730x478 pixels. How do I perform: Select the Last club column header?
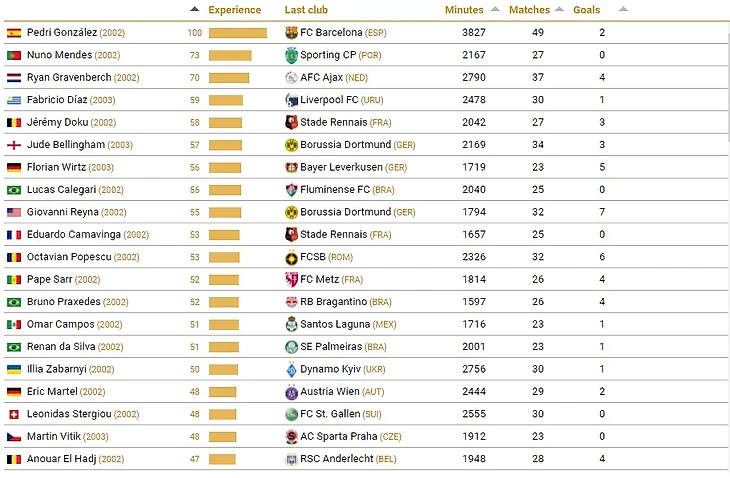[307, 10]
